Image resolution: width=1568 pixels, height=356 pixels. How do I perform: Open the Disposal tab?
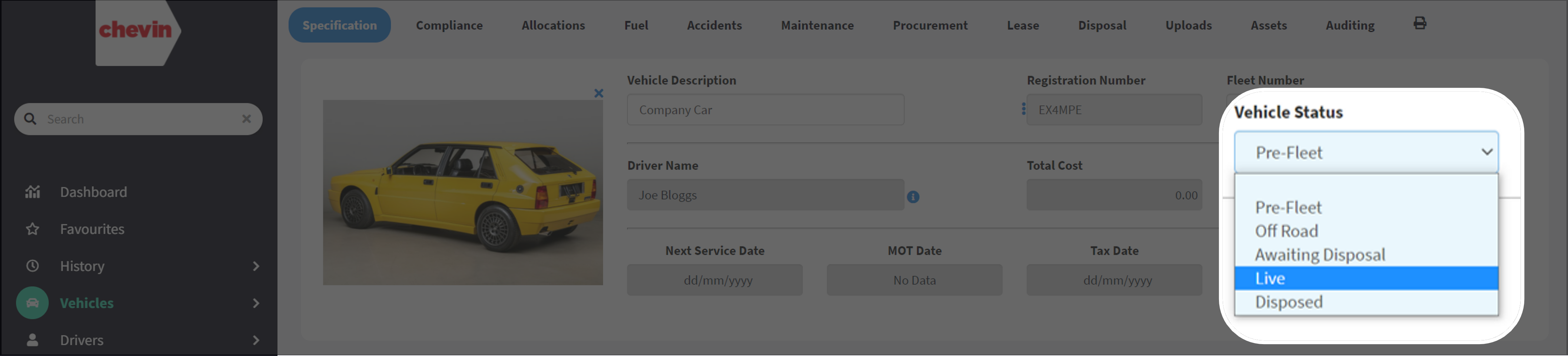(x=1102, y=25)
